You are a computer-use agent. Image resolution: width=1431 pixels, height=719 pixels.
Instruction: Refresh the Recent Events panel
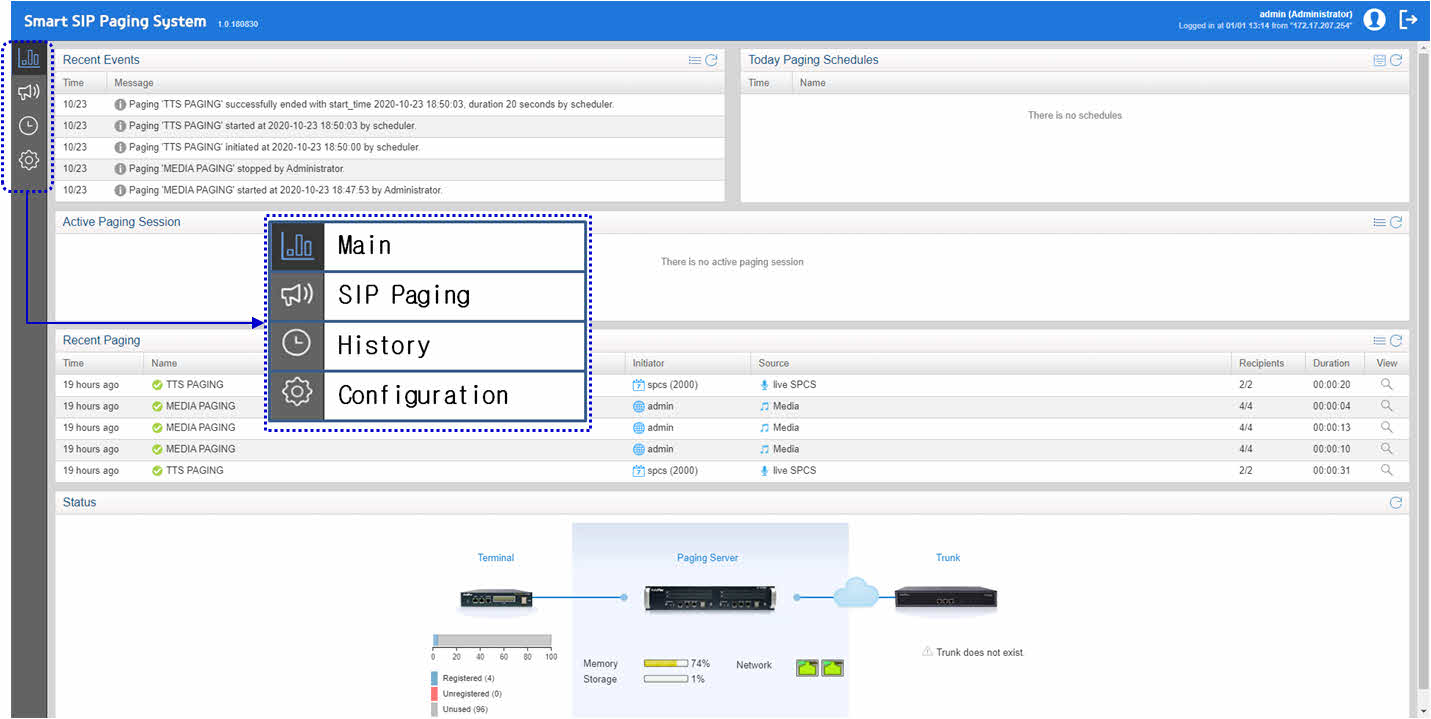point(711,60)
